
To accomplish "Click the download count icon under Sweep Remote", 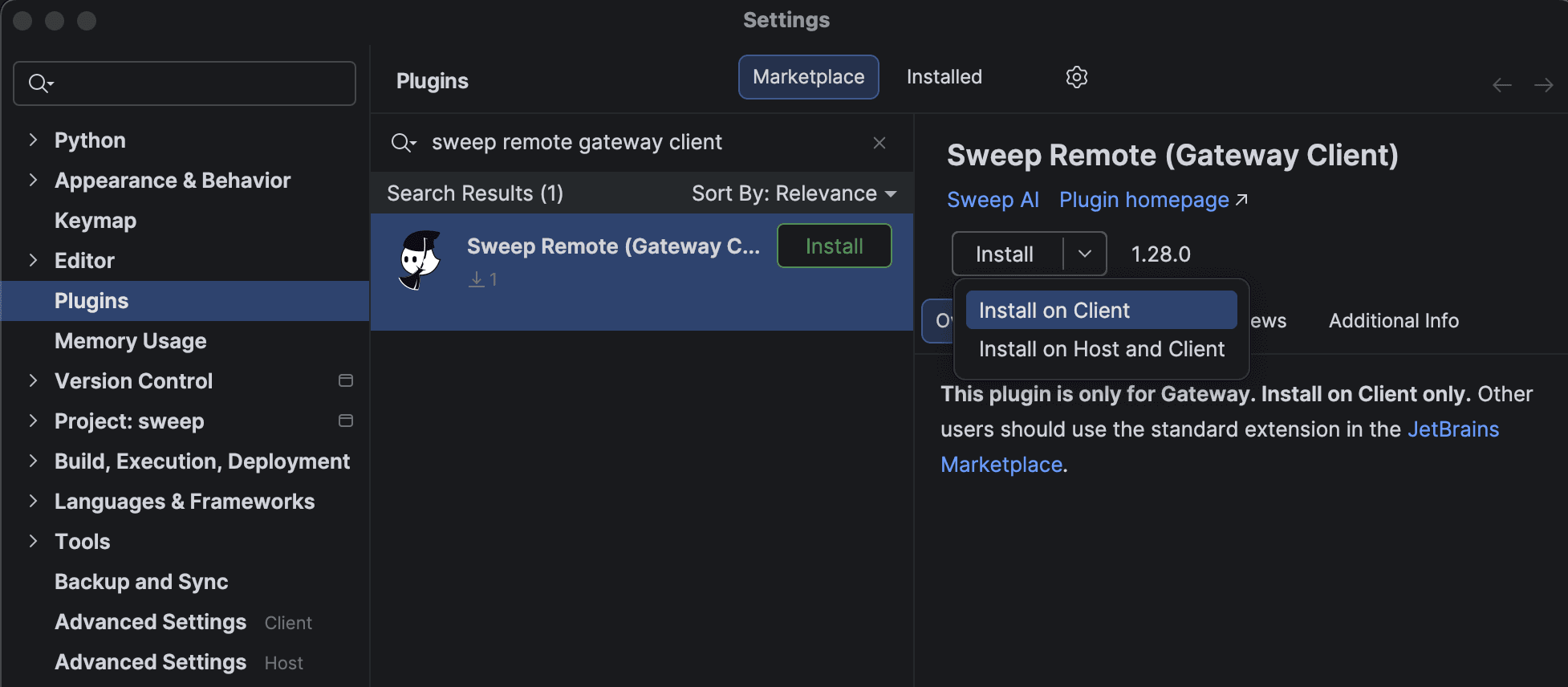I will tap(477, 279).
